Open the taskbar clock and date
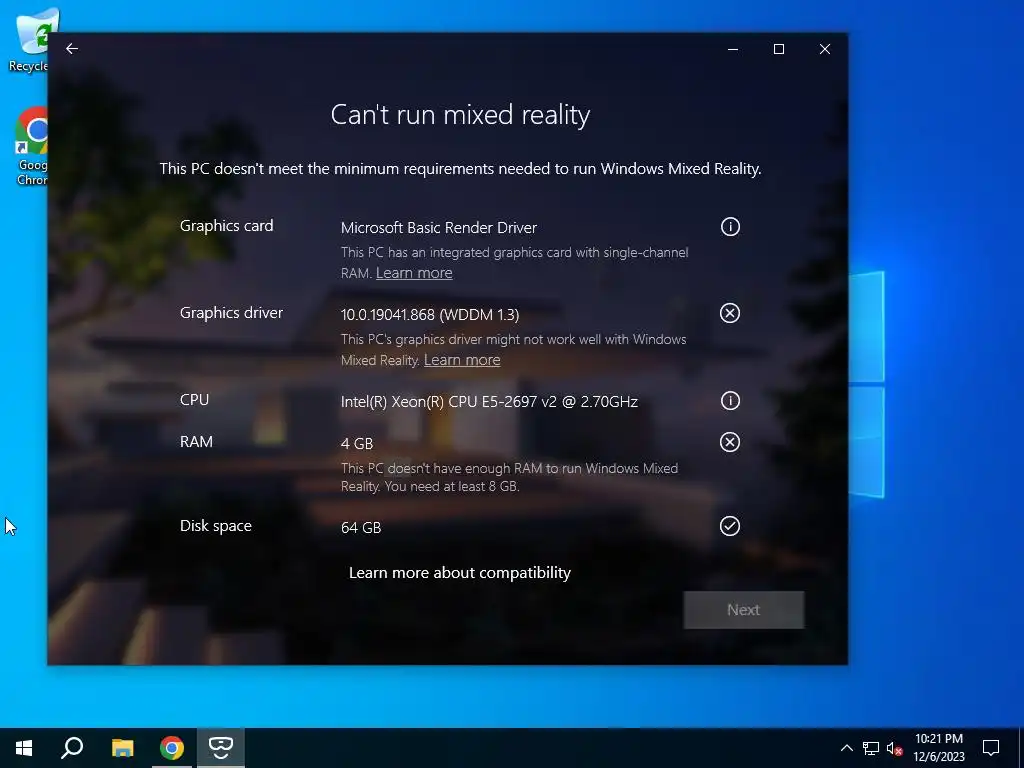This screenshot has width=1024, height=768. [938, 748]
